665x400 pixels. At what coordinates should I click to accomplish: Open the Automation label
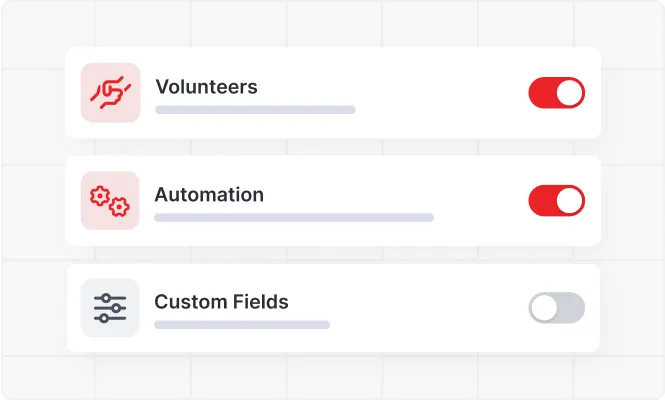(209, 195)
